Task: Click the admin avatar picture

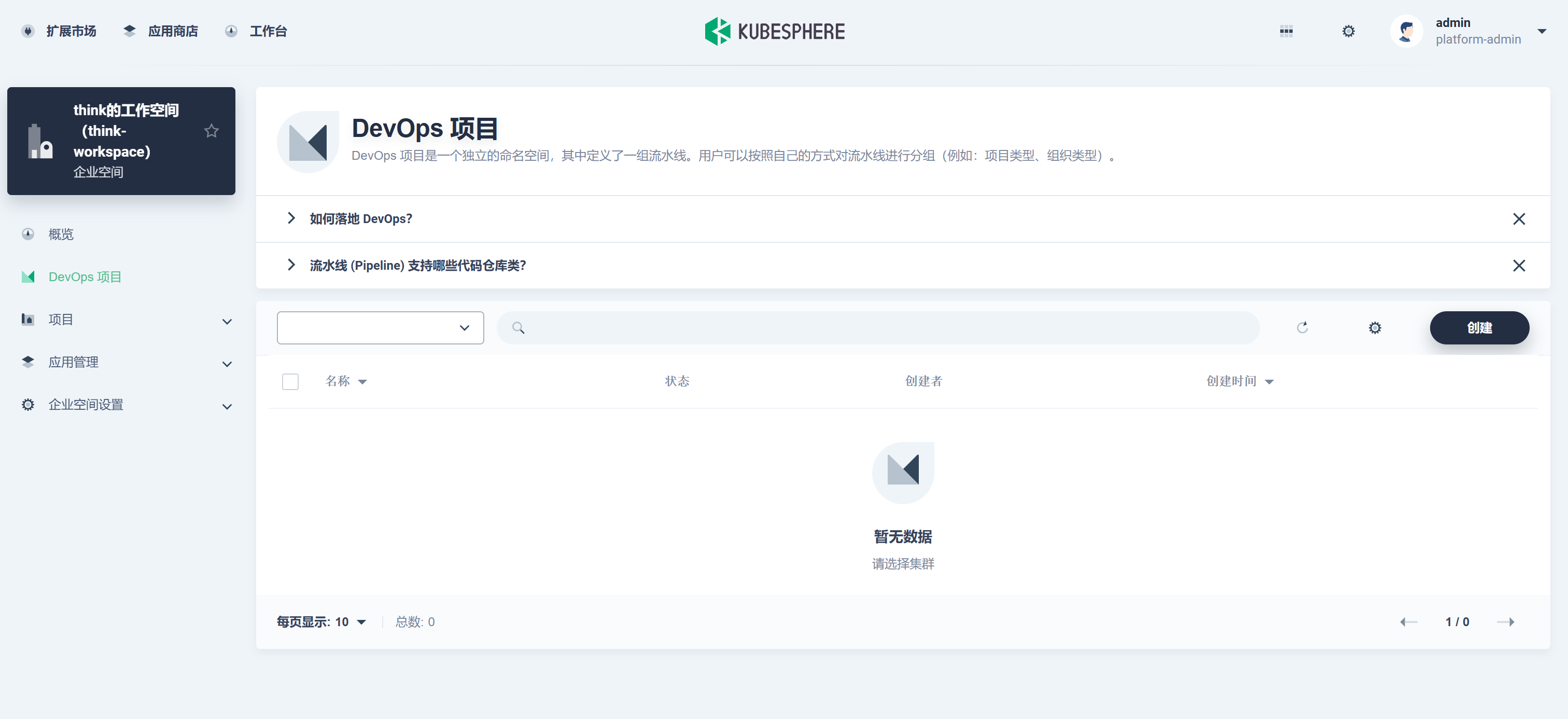Action: tap(1406, 31)
